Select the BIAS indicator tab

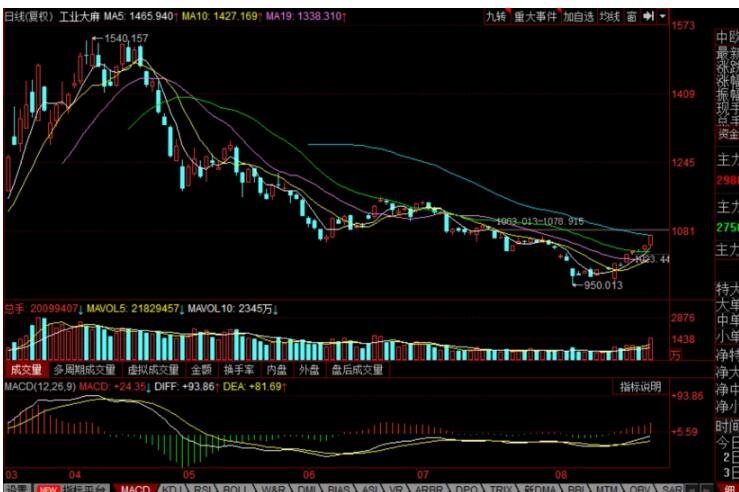click(x=338, y=488)
